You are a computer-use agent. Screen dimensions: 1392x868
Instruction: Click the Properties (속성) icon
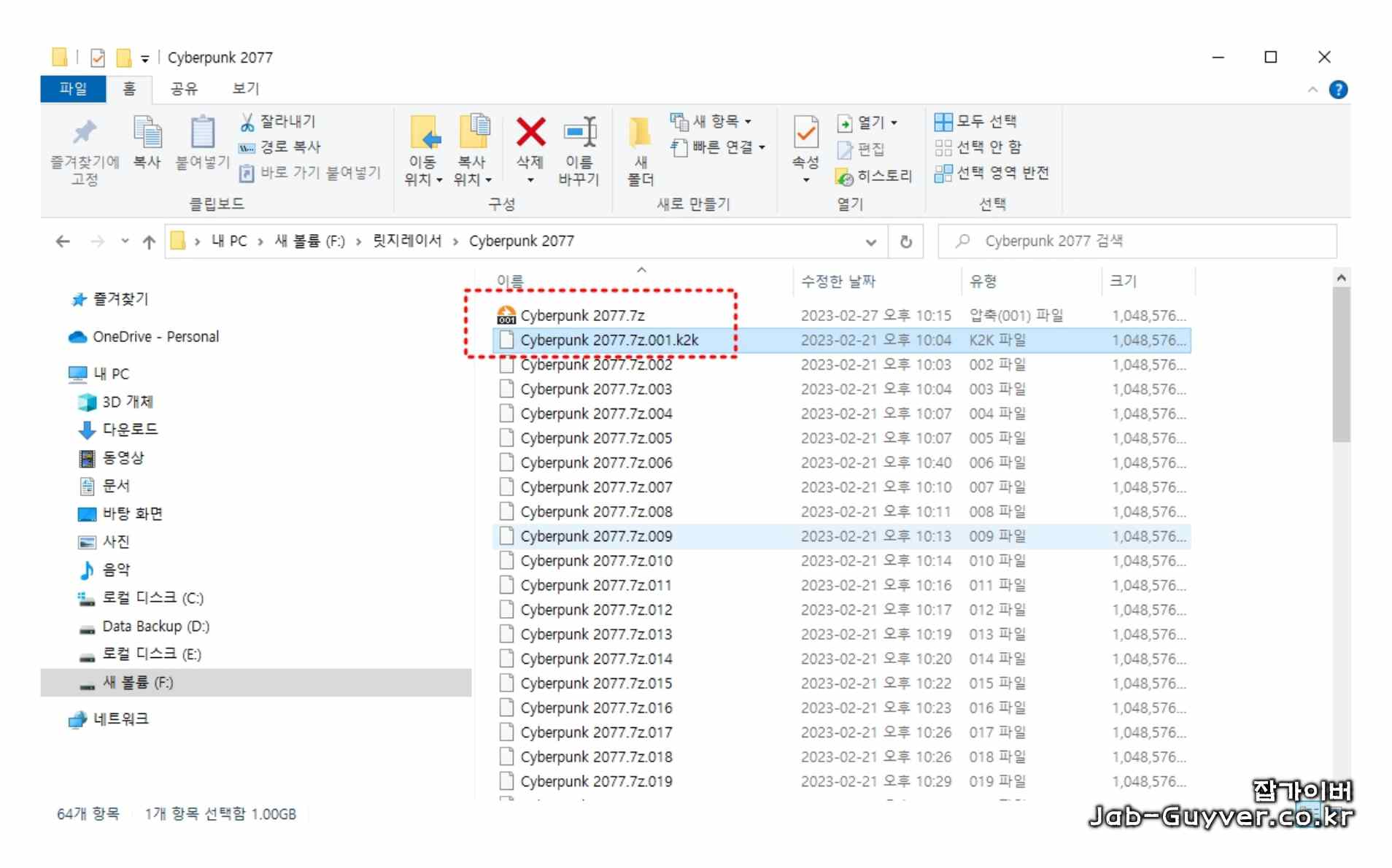tap(805, 132)
